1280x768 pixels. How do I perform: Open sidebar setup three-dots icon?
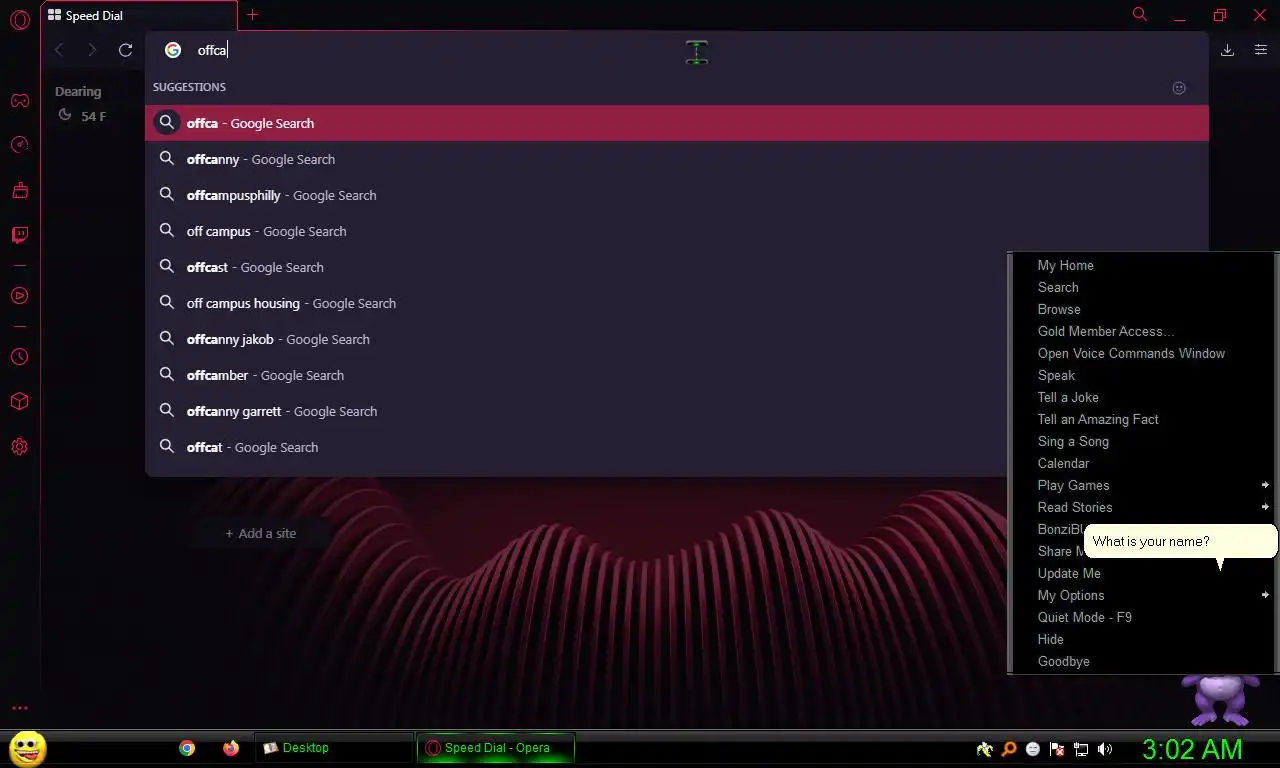19,708
